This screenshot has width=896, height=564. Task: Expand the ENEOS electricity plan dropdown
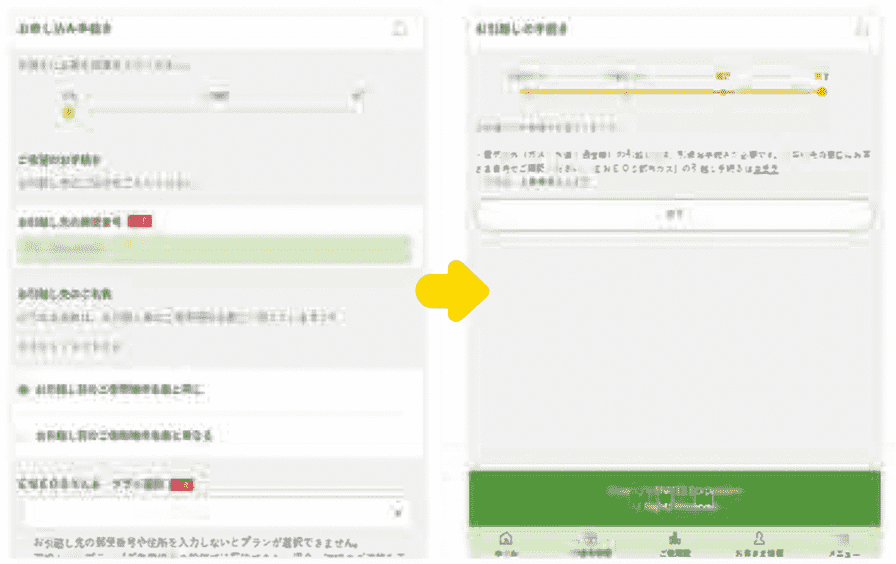(212, 511)
